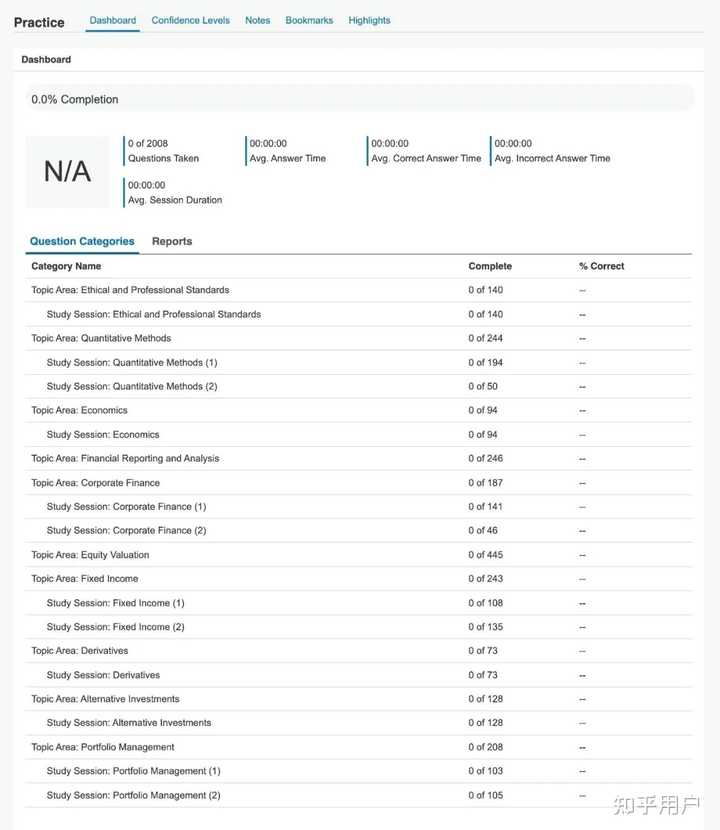The height and width of the screenshot is (830, 720).
Task: Open the Dashboard tab
Action: pyautogui.click(x=113, y=20)
